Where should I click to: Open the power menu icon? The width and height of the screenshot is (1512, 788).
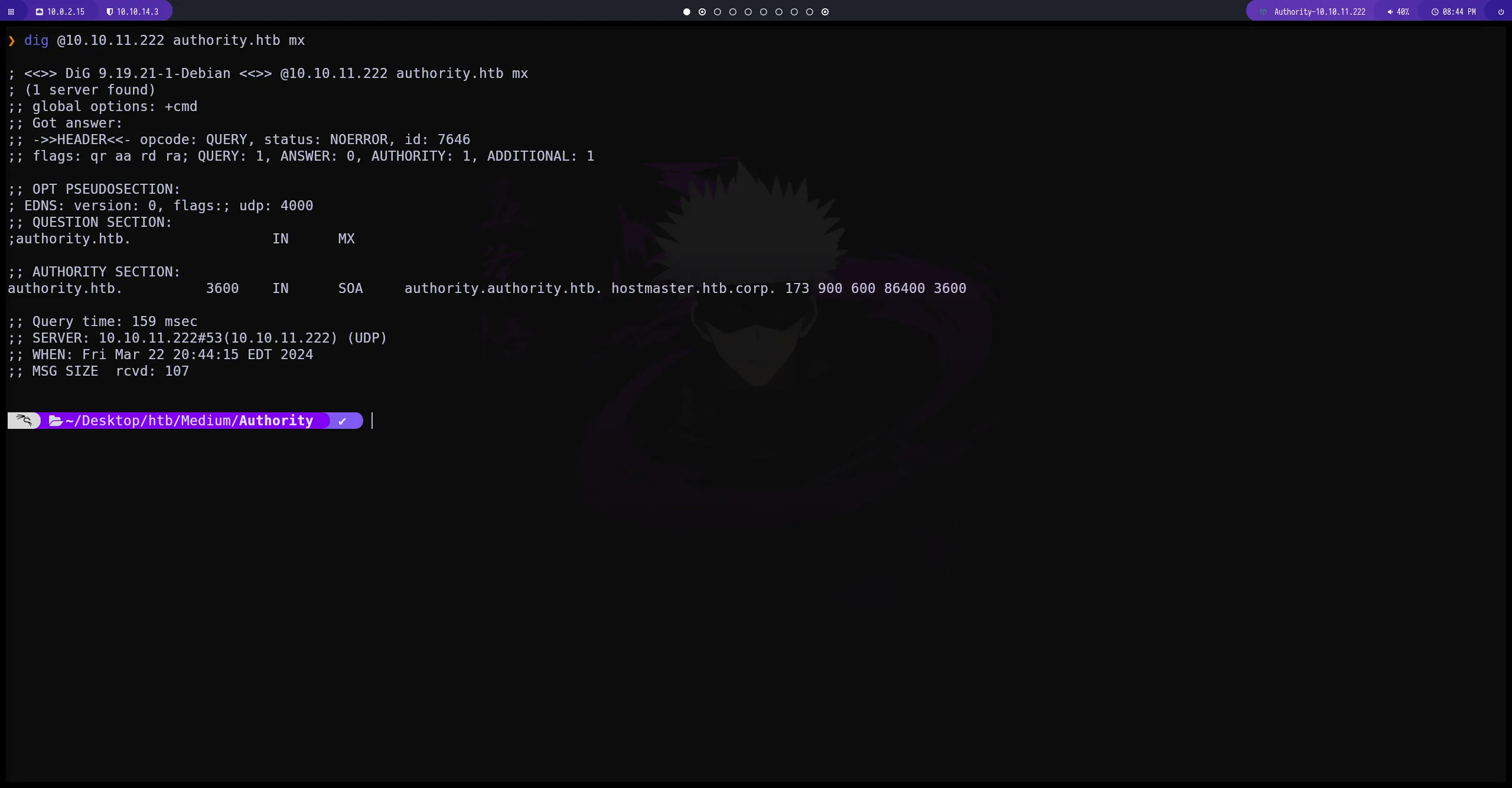click(1501, 12)
